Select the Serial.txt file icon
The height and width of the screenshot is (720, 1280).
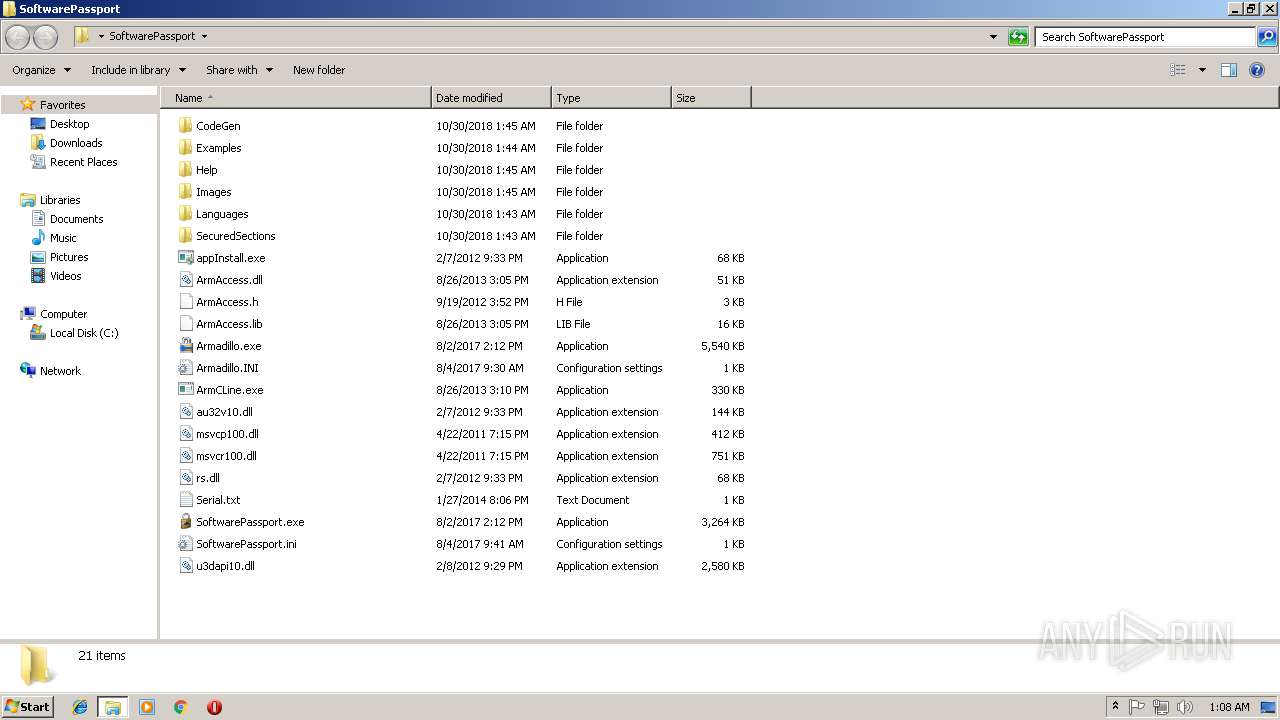click(x=185, y=500)
